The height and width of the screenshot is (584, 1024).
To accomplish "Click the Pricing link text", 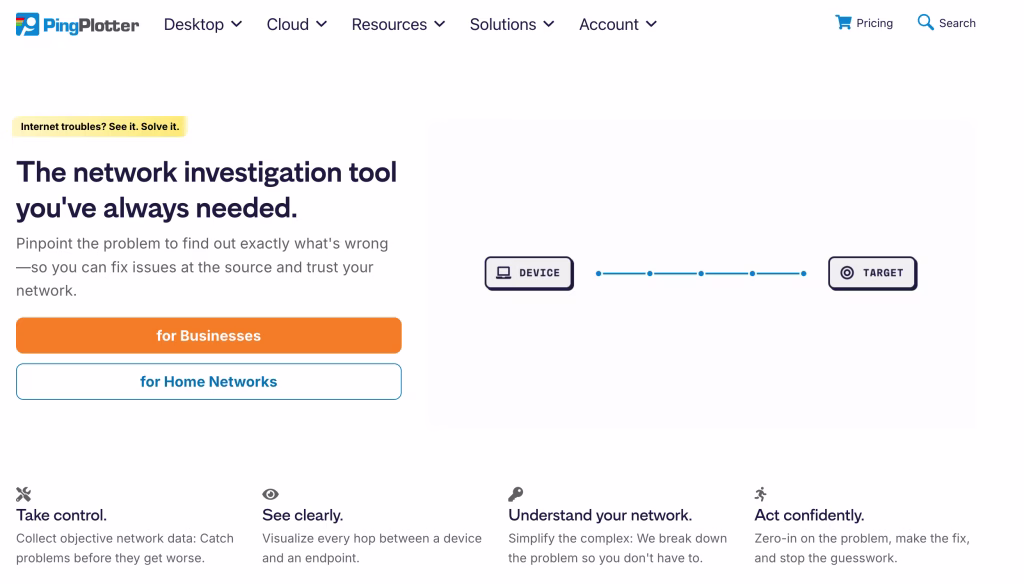I will [x=875, y=23].
